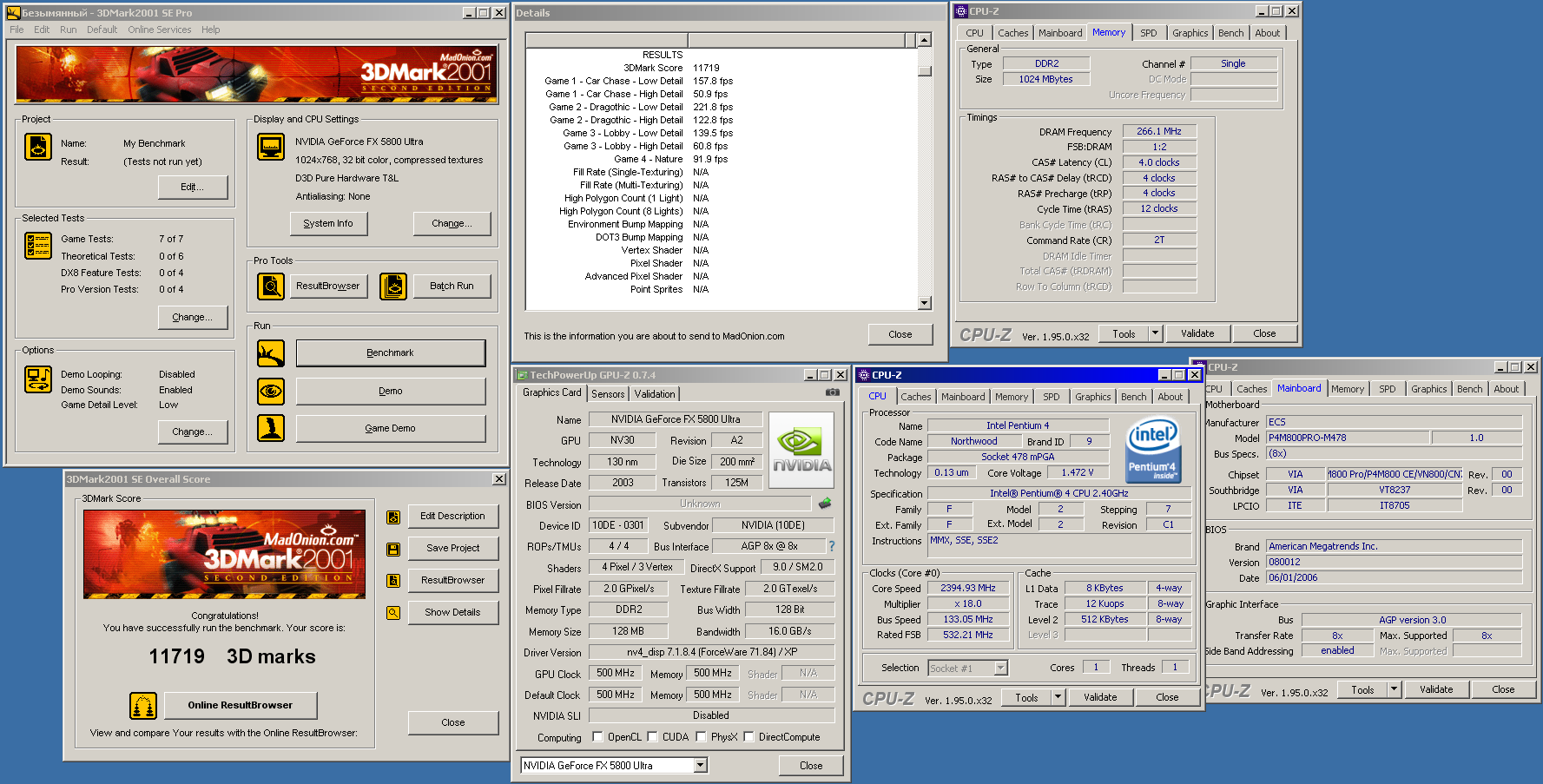Click Validate in the CPU-Z Memory window

[x=1197, y=333]
